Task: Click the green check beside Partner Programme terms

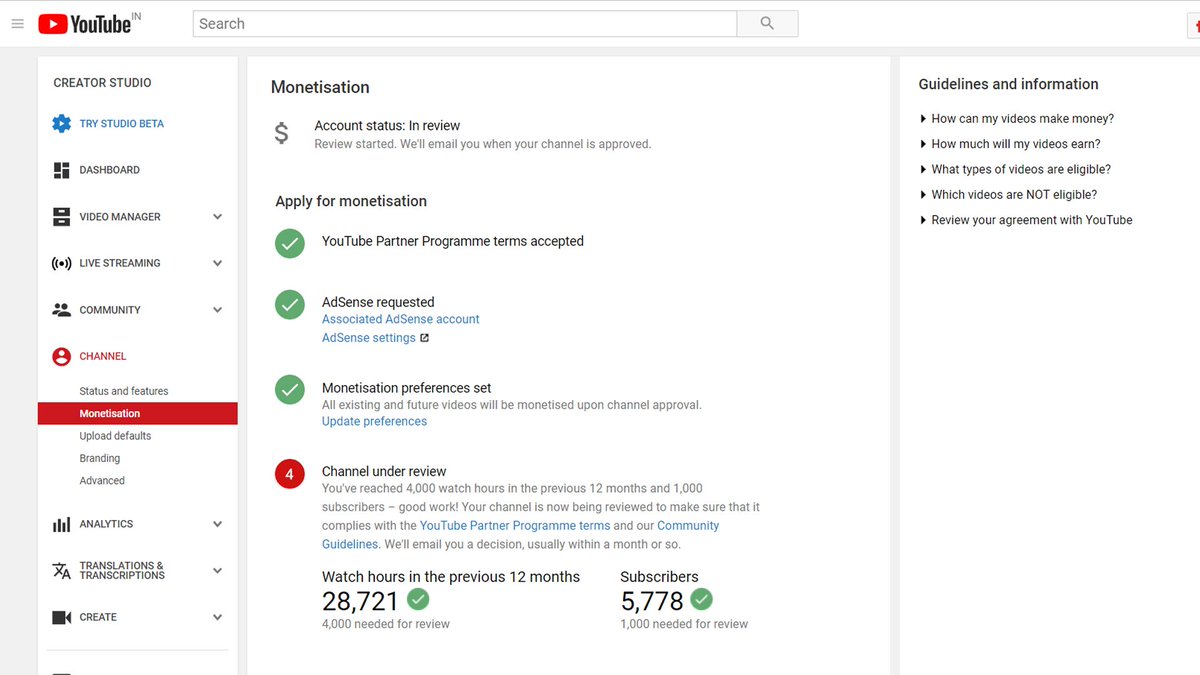Action: [290, 243]
